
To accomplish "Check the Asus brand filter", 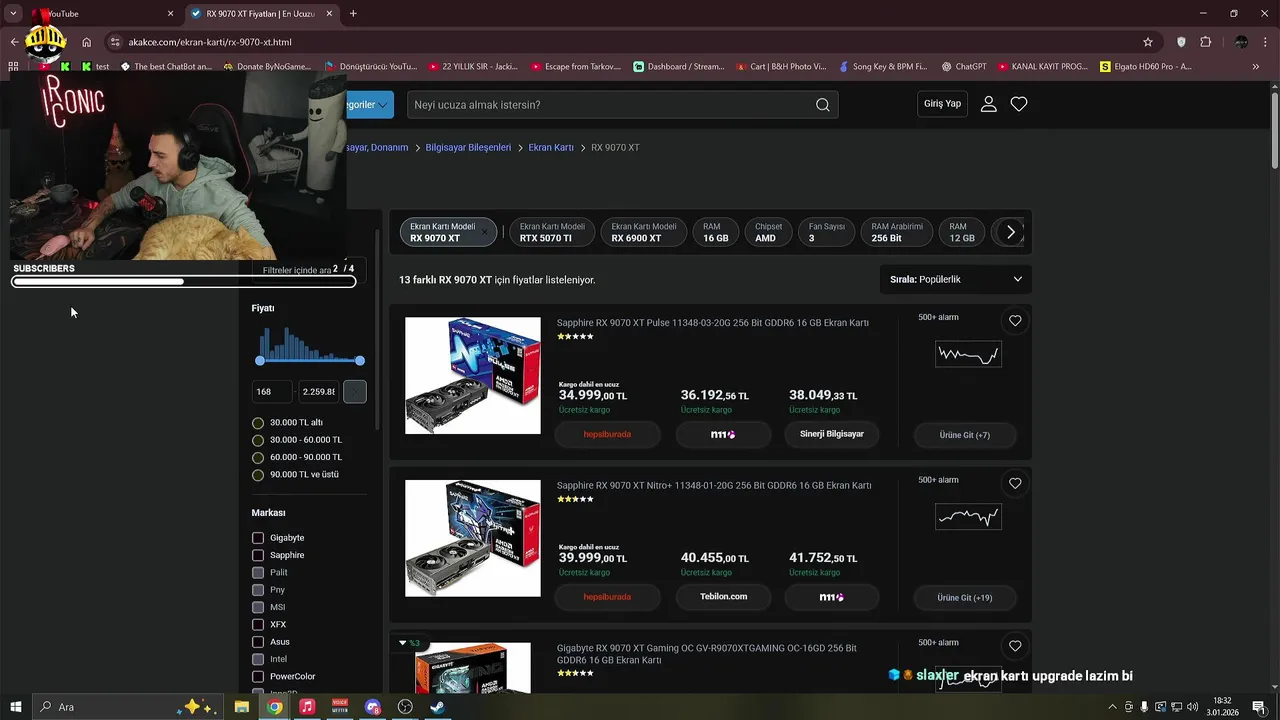I will point(258,642).
